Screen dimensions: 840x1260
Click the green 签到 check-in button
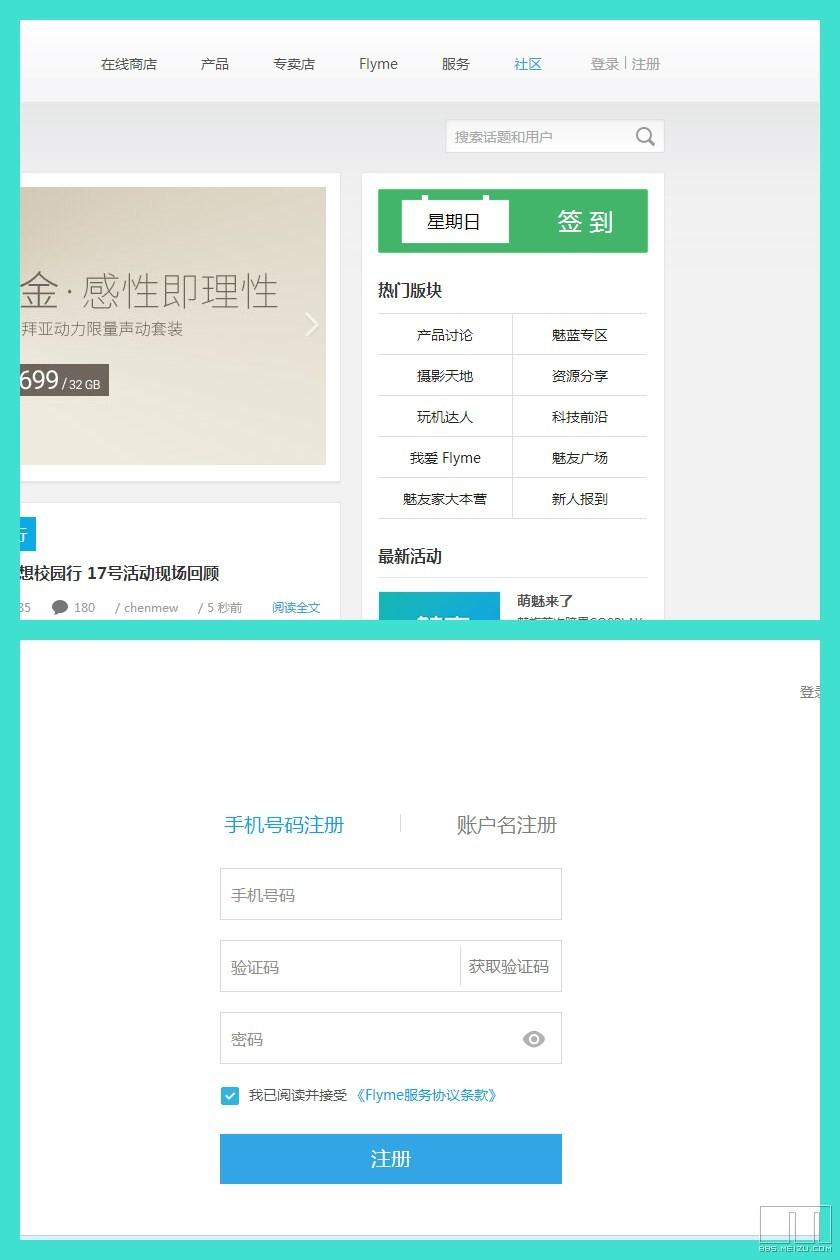(x=583, y=221)
